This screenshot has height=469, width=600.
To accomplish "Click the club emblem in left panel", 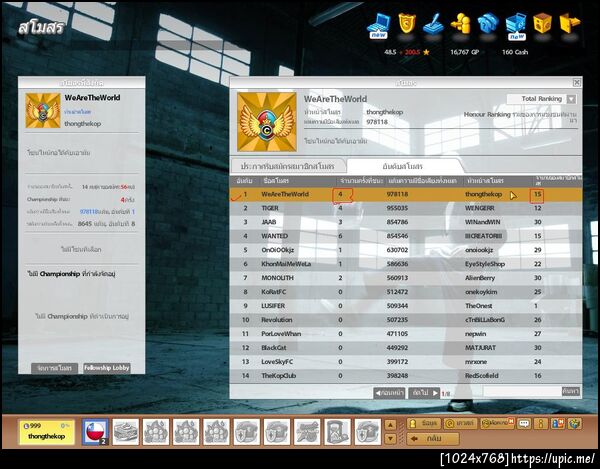I will pos(43,110).
